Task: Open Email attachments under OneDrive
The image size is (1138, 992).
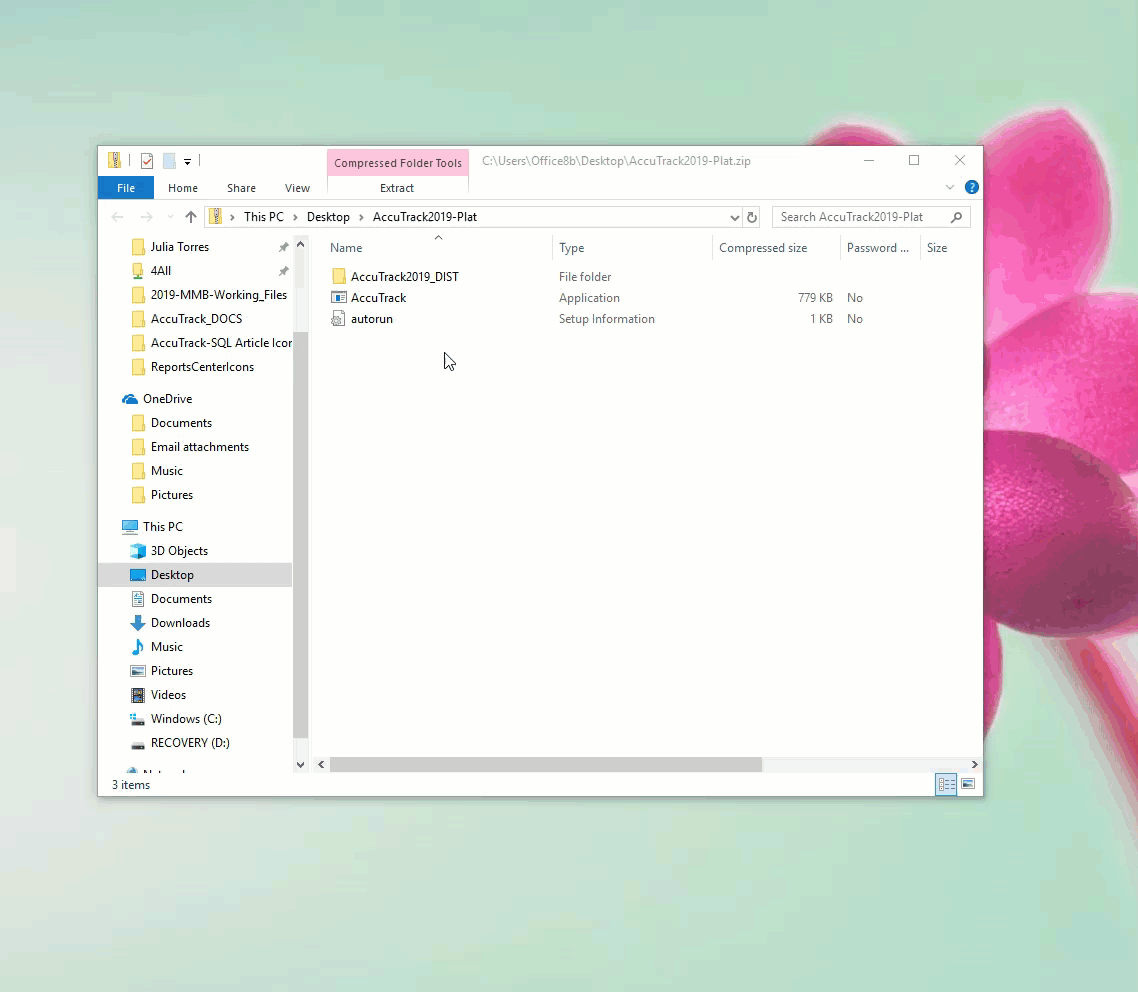Action: click(x=200, y=447)
